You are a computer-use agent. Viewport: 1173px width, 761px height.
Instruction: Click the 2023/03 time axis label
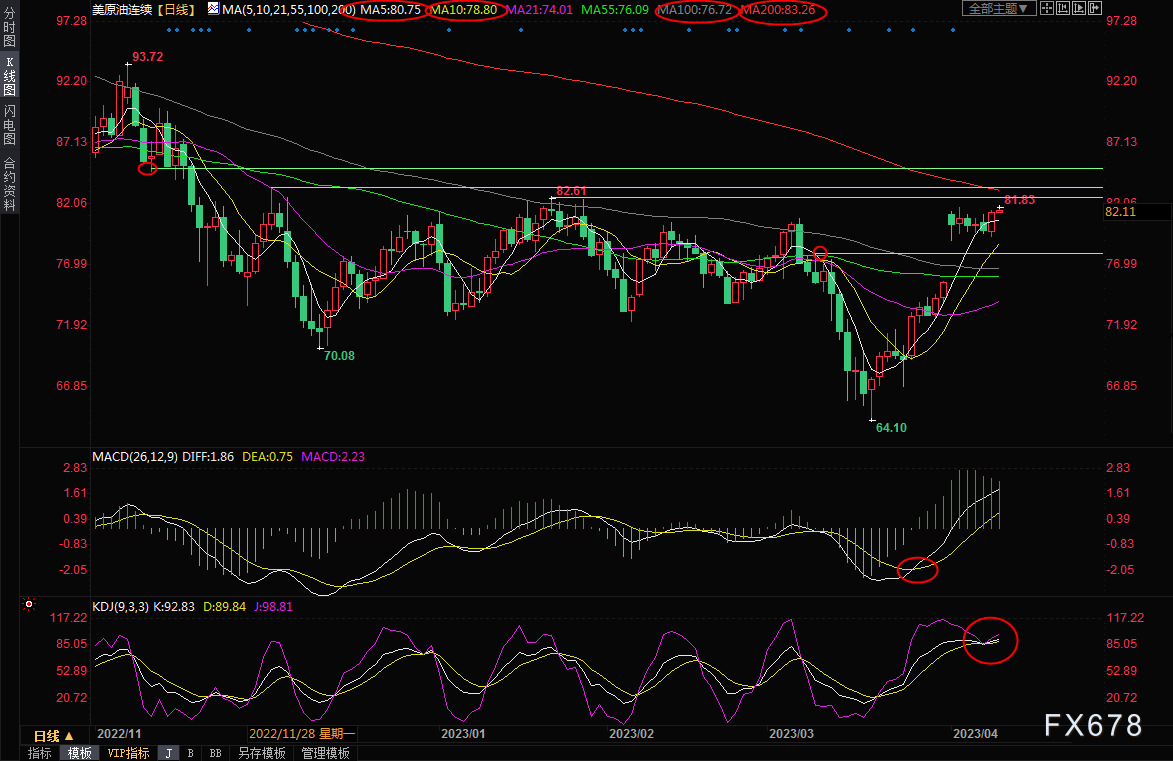point(791,734)
